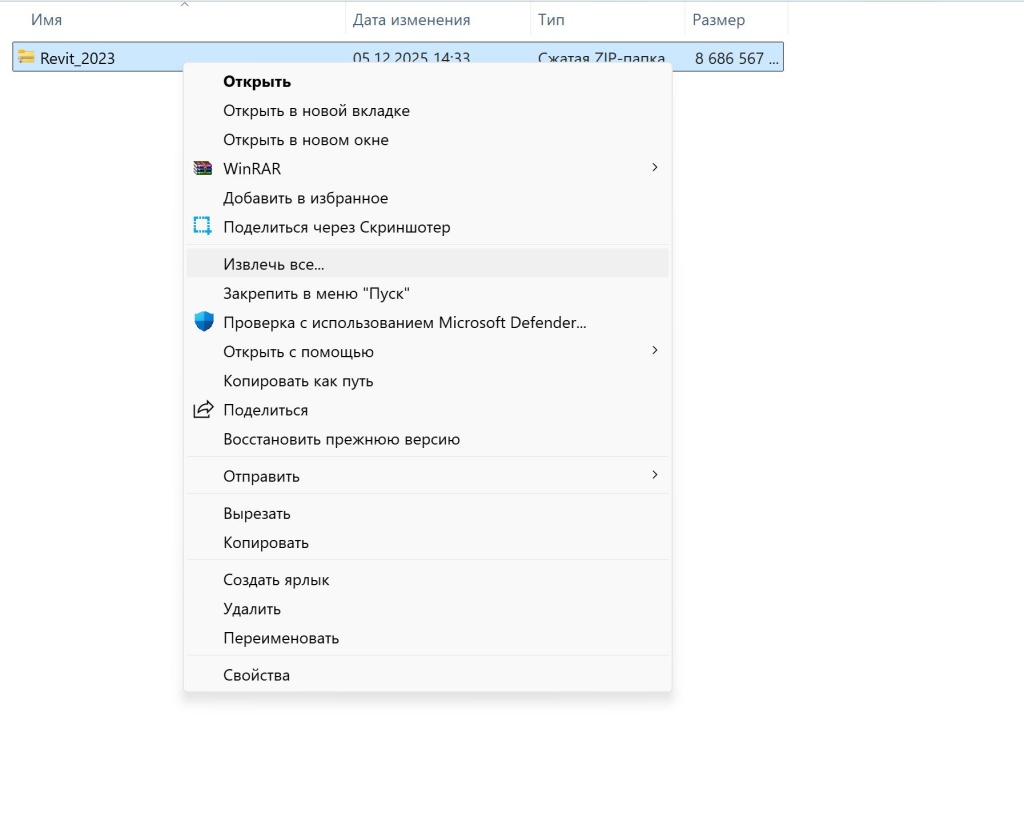Screen dimensions: 1024x824
Task: Run 'Проверка с использованием Microsoft Defender...'
Action: pyautogui.click(x=428, y=323)
